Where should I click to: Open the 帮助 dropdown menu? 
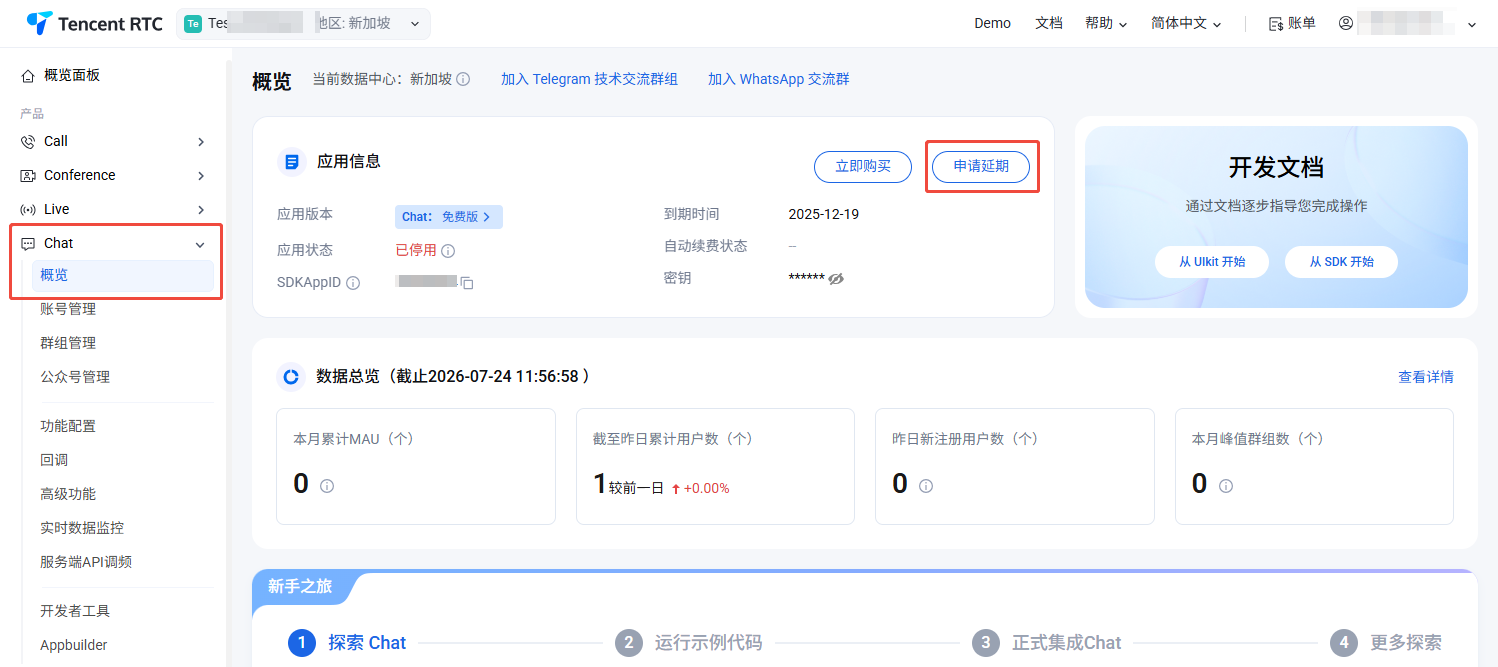tap(1106, 23)
